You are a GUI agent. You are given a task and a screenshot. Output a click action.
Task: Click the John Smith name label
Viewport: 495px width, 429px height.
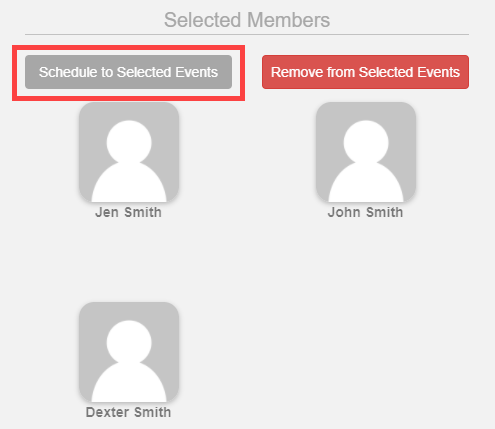pyautogui.click(x=365, y=212)
